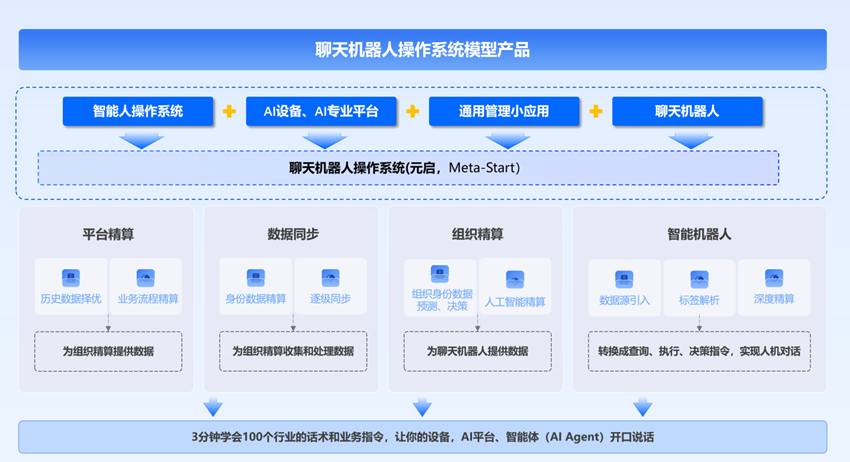
Task: Select the 平台精算 section heading
Action: 108,234
